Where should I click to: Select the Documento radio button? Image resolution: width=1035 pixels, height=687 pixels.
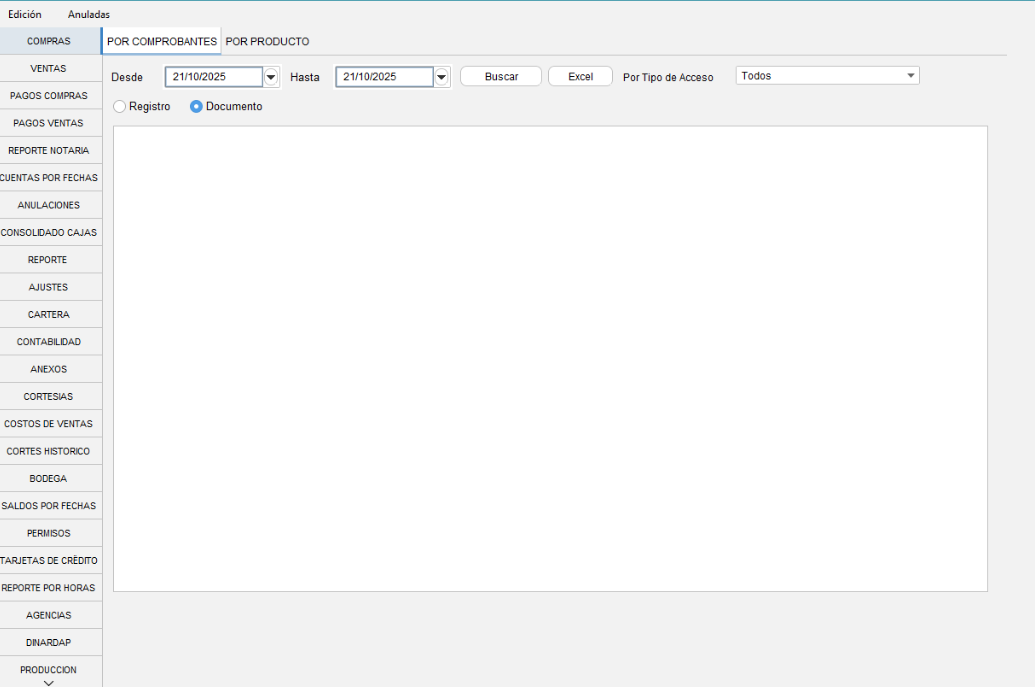(x=197, y=106)
